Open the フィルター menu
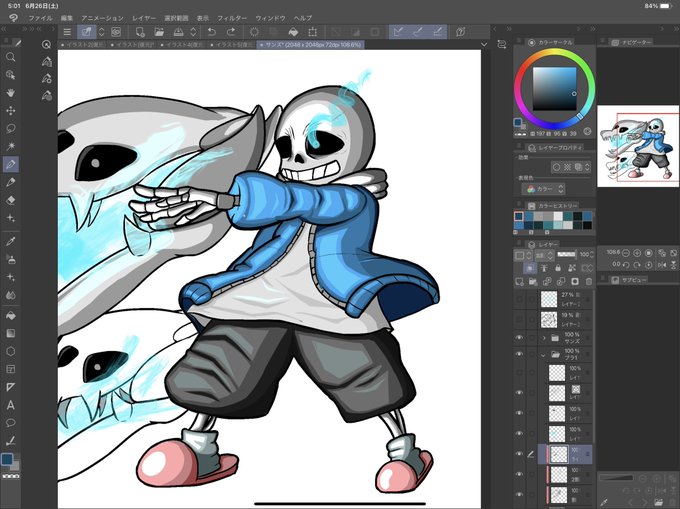 tap(232, 18)
